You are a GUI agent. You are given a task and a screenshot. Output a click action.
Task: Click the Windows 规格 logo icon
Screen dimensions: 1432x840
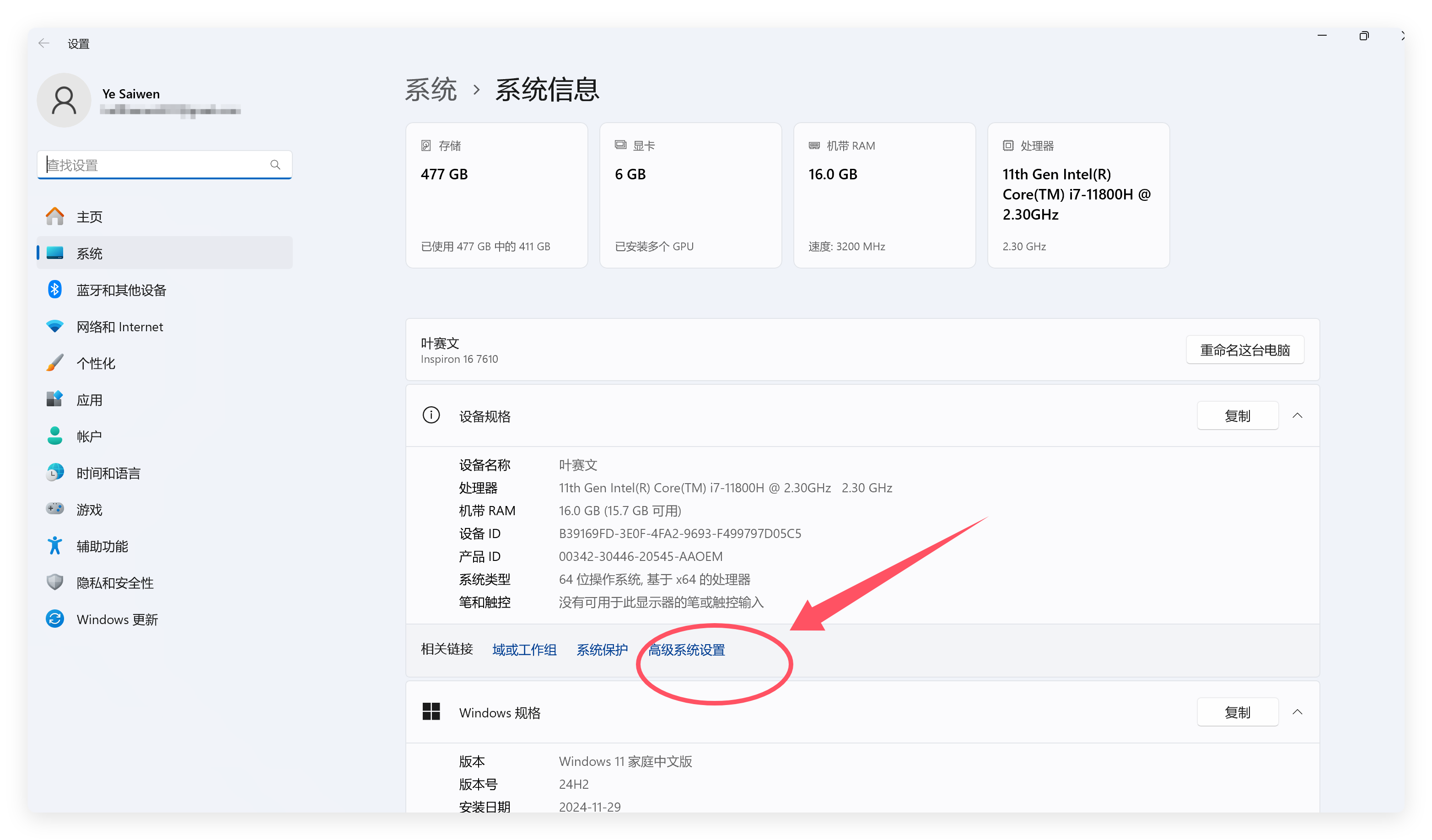tap(431, 711)
